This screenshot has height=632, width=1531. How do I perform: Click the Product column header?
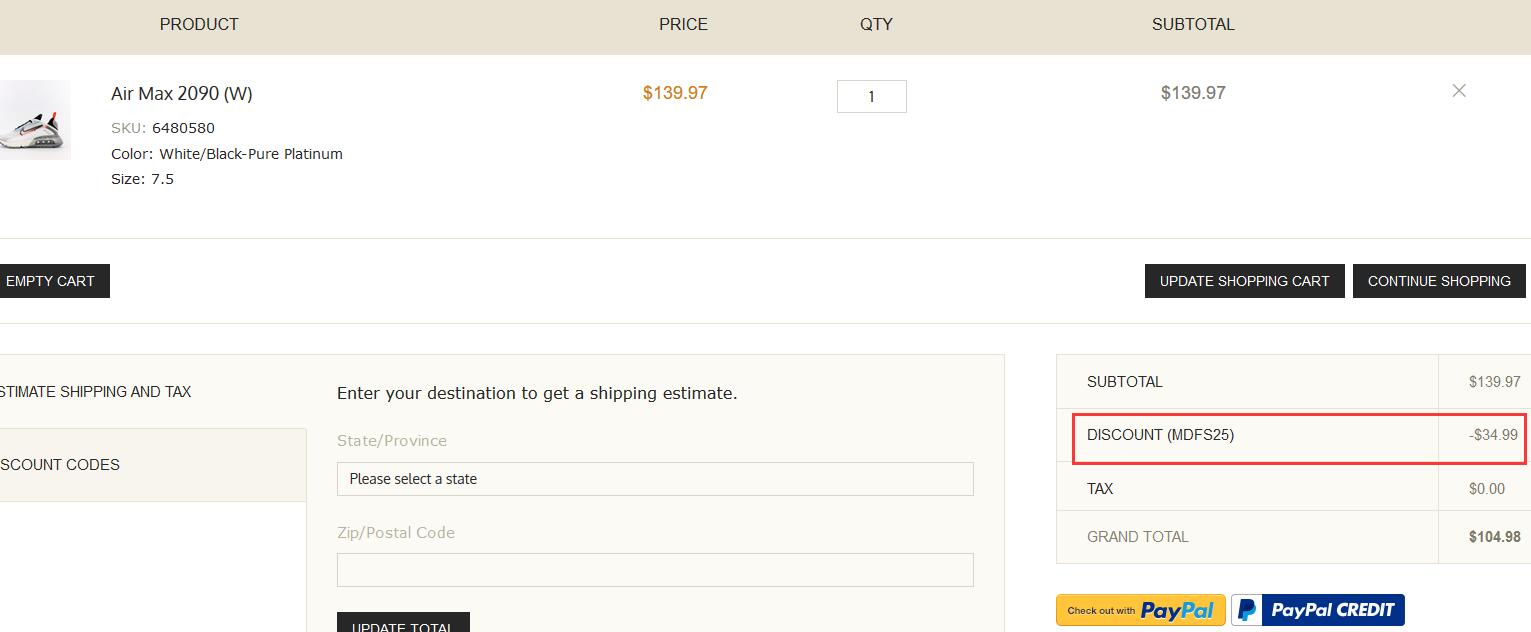[x=199, y=24]
